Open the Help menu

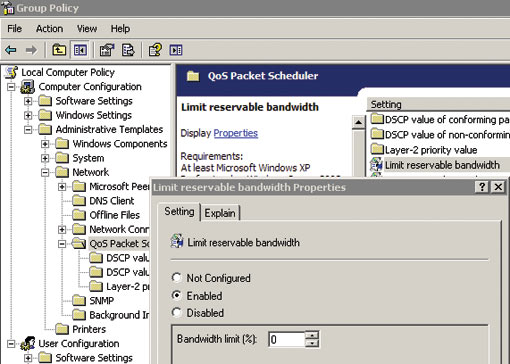click(x=120, y=29)
